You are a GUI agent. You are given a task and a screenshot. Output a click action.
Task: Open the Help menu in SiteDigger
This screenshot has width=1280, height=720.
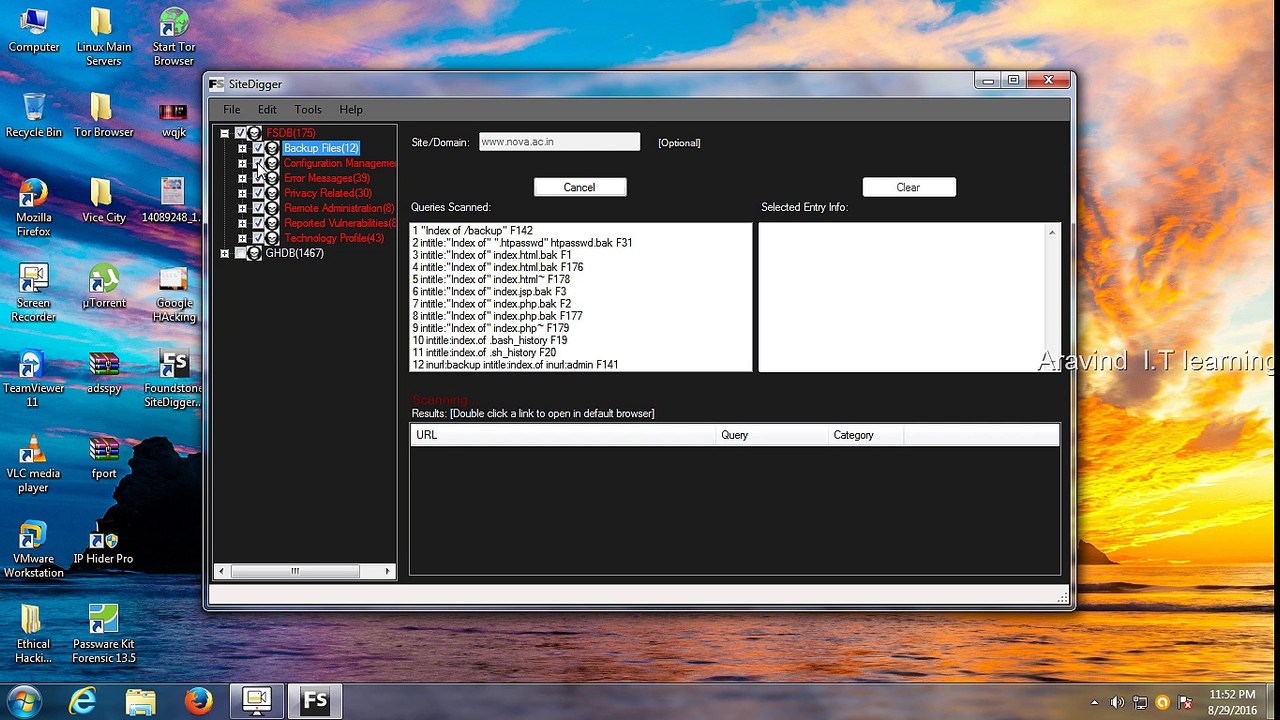(351, 109)
